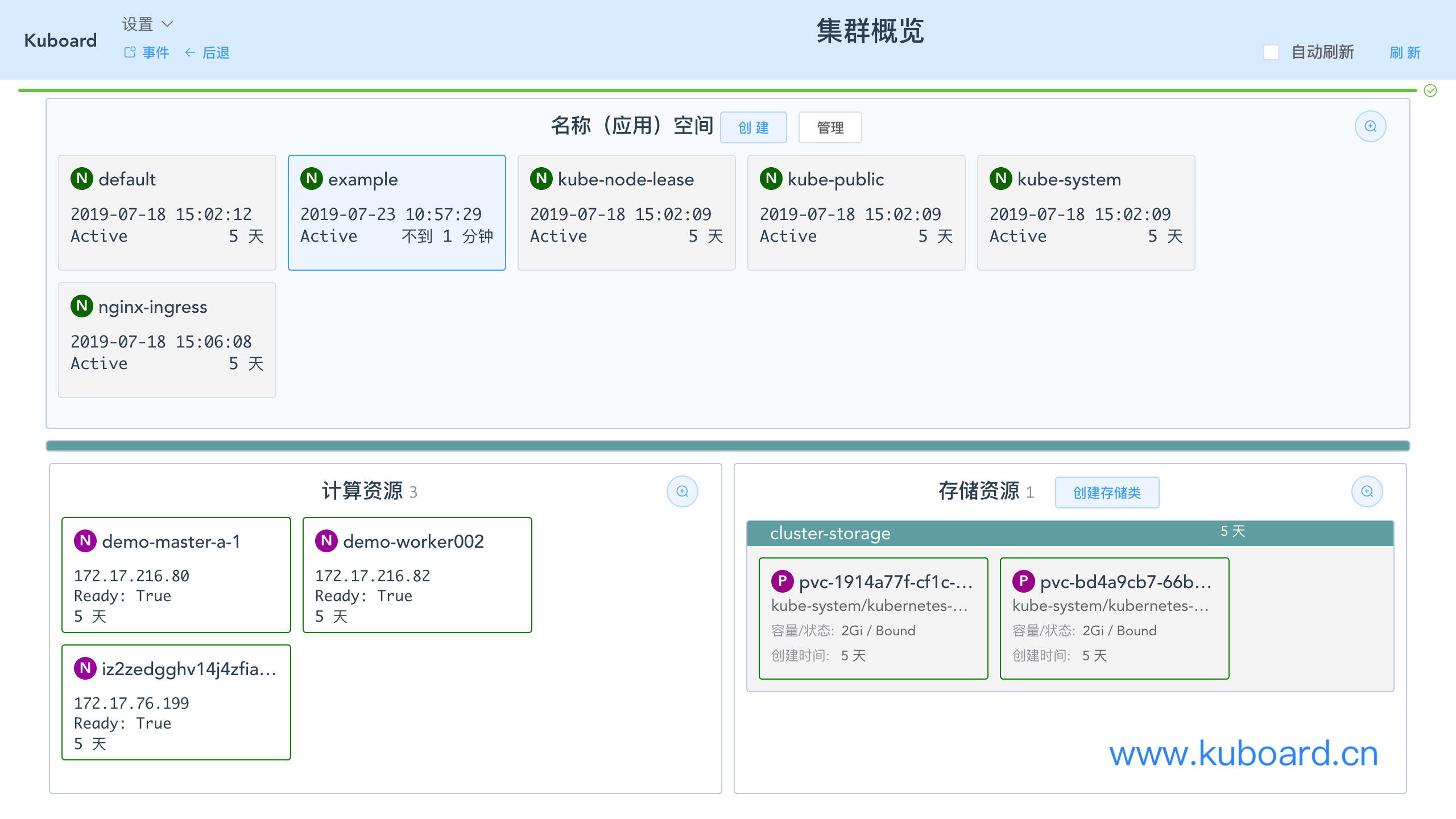Click the timestamp 2019-07-18 15:06:08
Viewport: 1456px width, 819px height.
[161, 341]
